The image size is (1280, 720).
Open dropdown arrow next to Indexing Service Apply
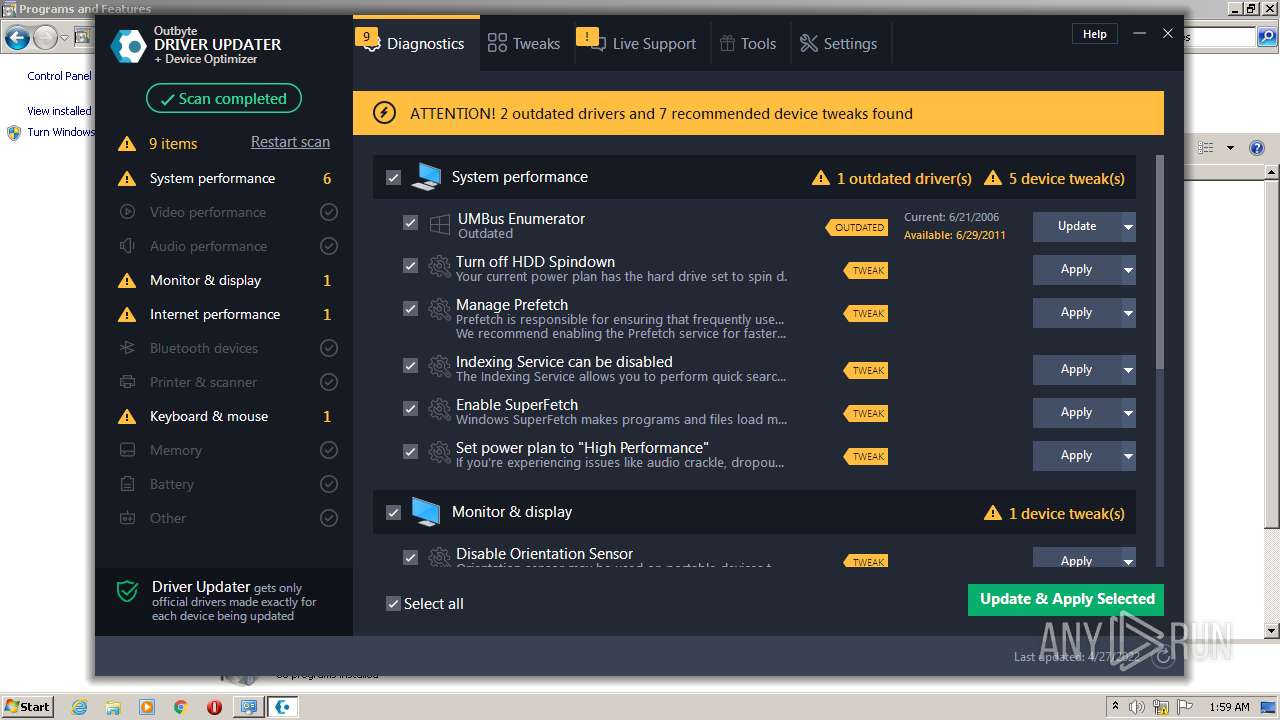pyautogui.click(x=1128, y=370)
